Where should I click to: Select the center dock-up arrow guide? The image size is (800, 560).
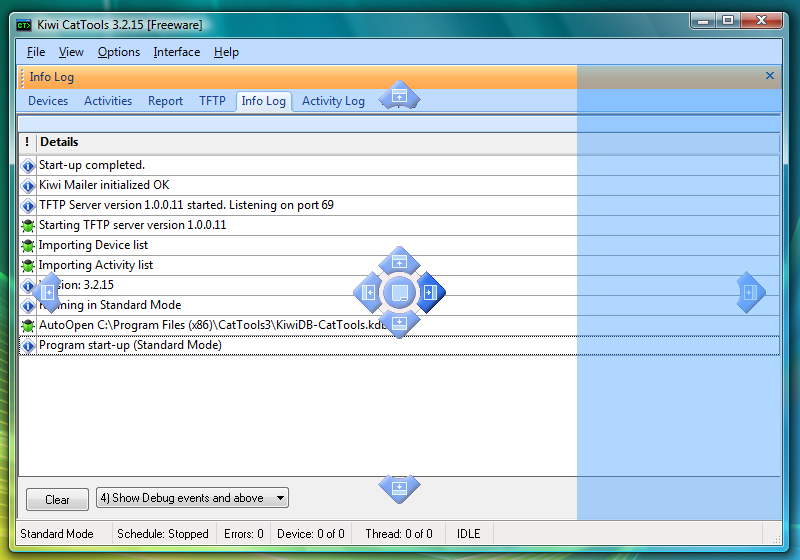399,262
